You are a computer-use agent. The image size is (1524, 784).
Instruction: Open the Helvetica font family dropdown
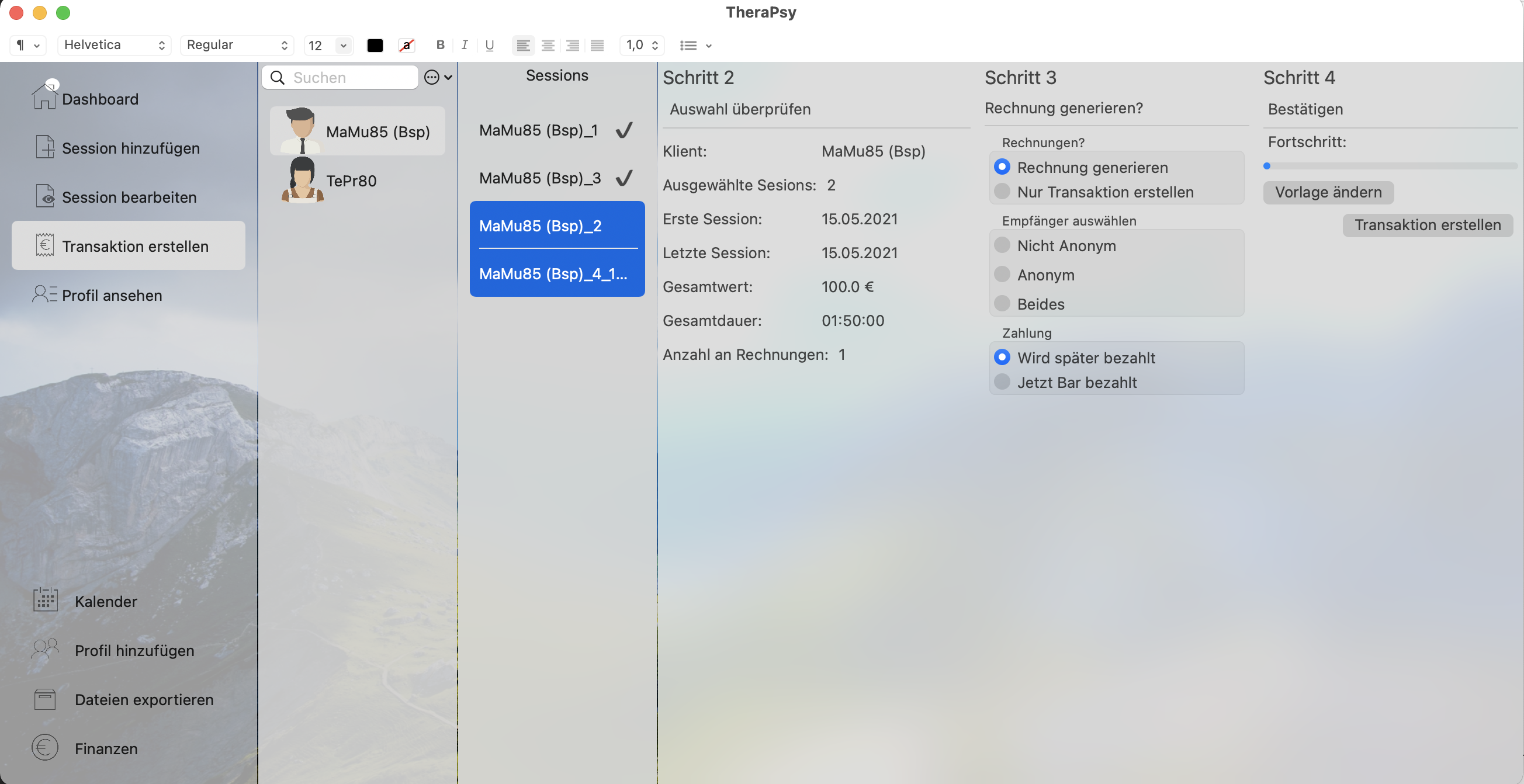(113, 45)
